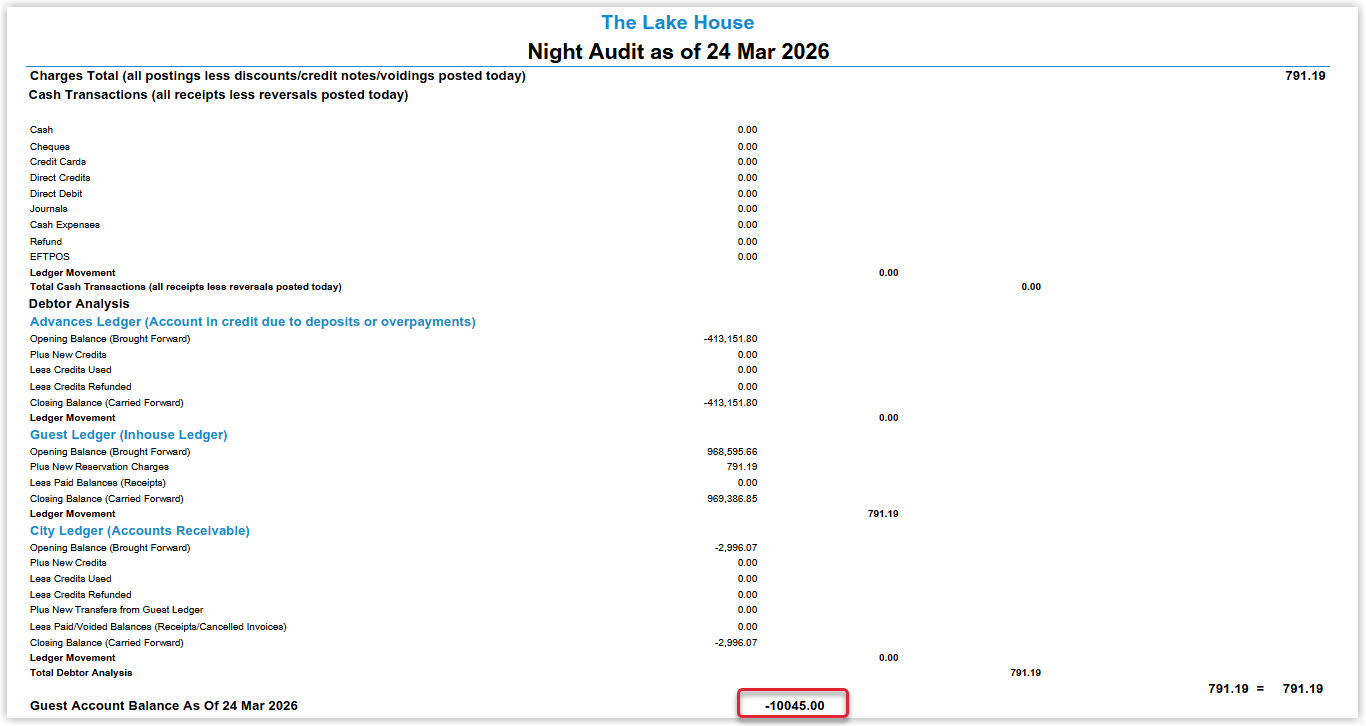Click the "Total Cash Transactions" summary label
The height and width of the screenshot is (726, 1366).
point(186,287)
